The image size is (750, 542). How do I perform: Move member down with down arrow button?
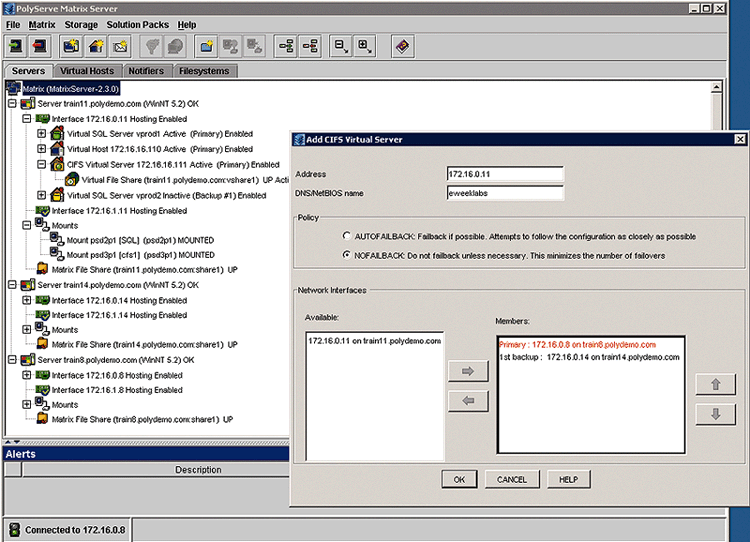[x=716, y=414]
